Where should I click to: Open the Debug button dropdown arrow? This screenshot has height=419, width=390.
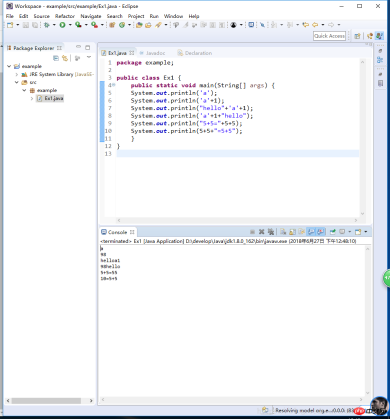pyautogui.click(x=54, y=25)
